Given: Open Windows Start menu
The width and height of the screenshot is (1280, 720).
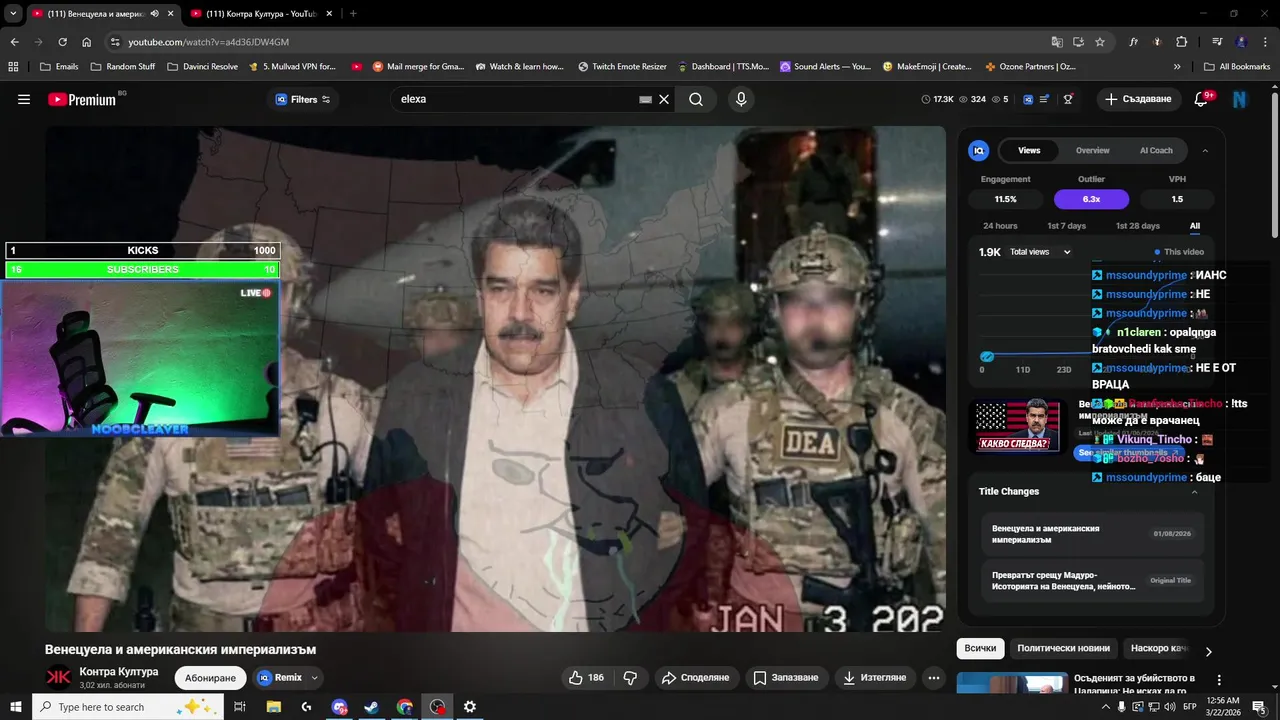Looking at the screenshot, I should point(15,707).
